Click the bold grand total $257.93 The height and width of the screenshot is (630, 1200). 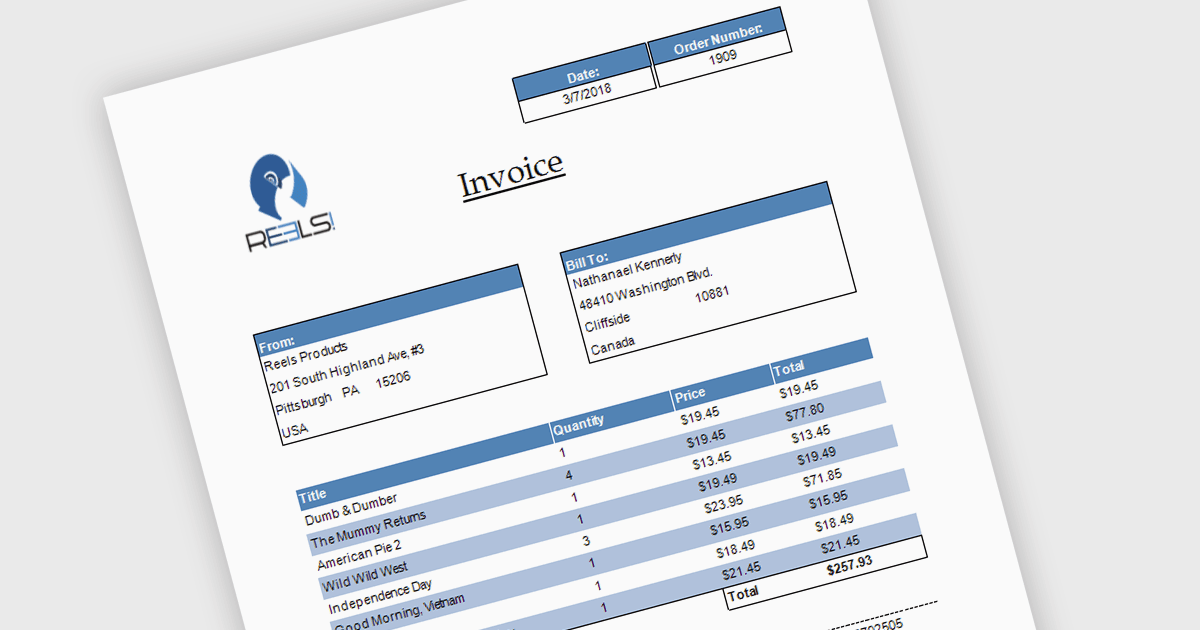(x=850, y=567)
